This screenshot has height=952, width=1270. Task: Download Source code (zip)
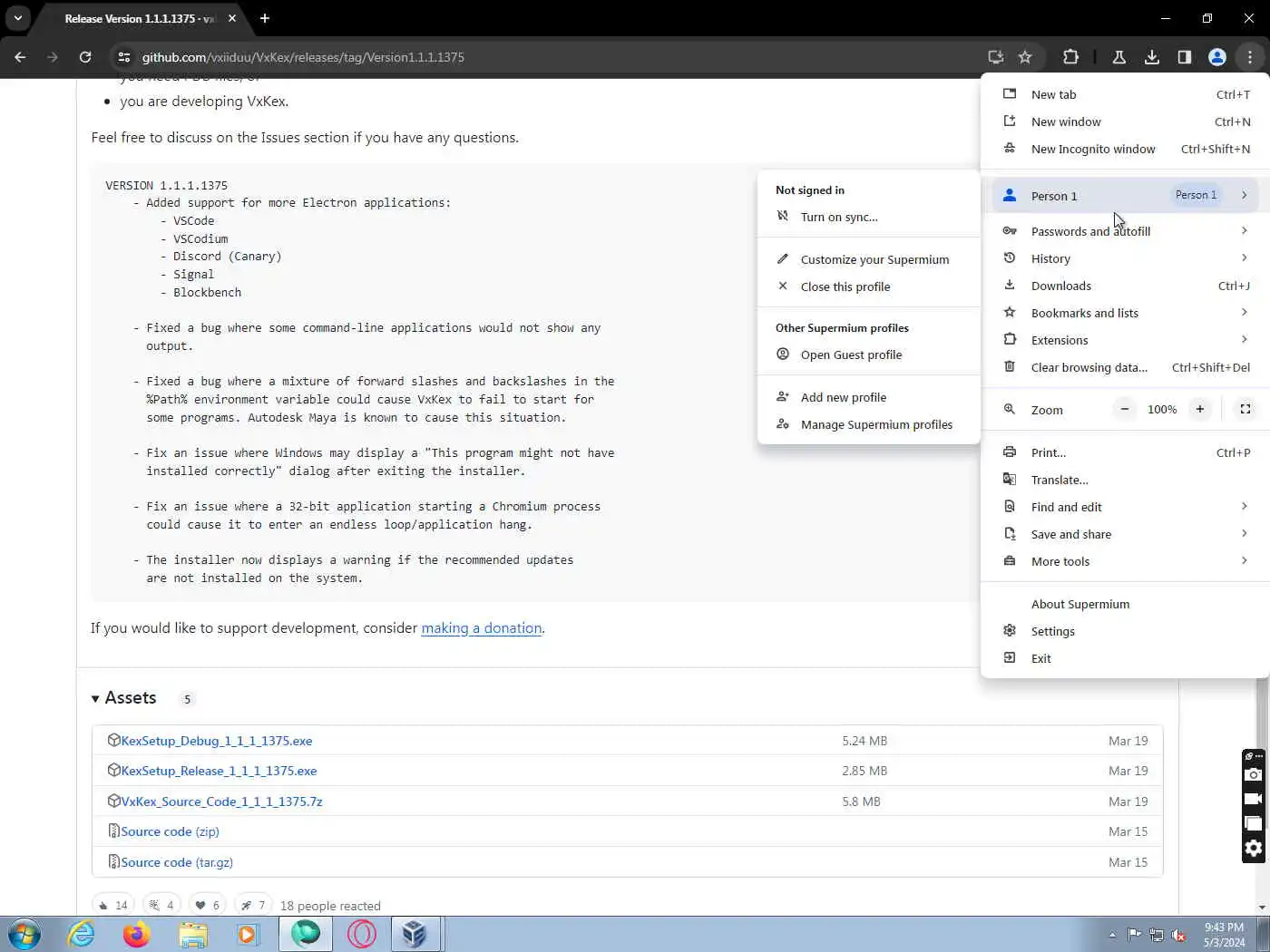[x=170, y=831]
